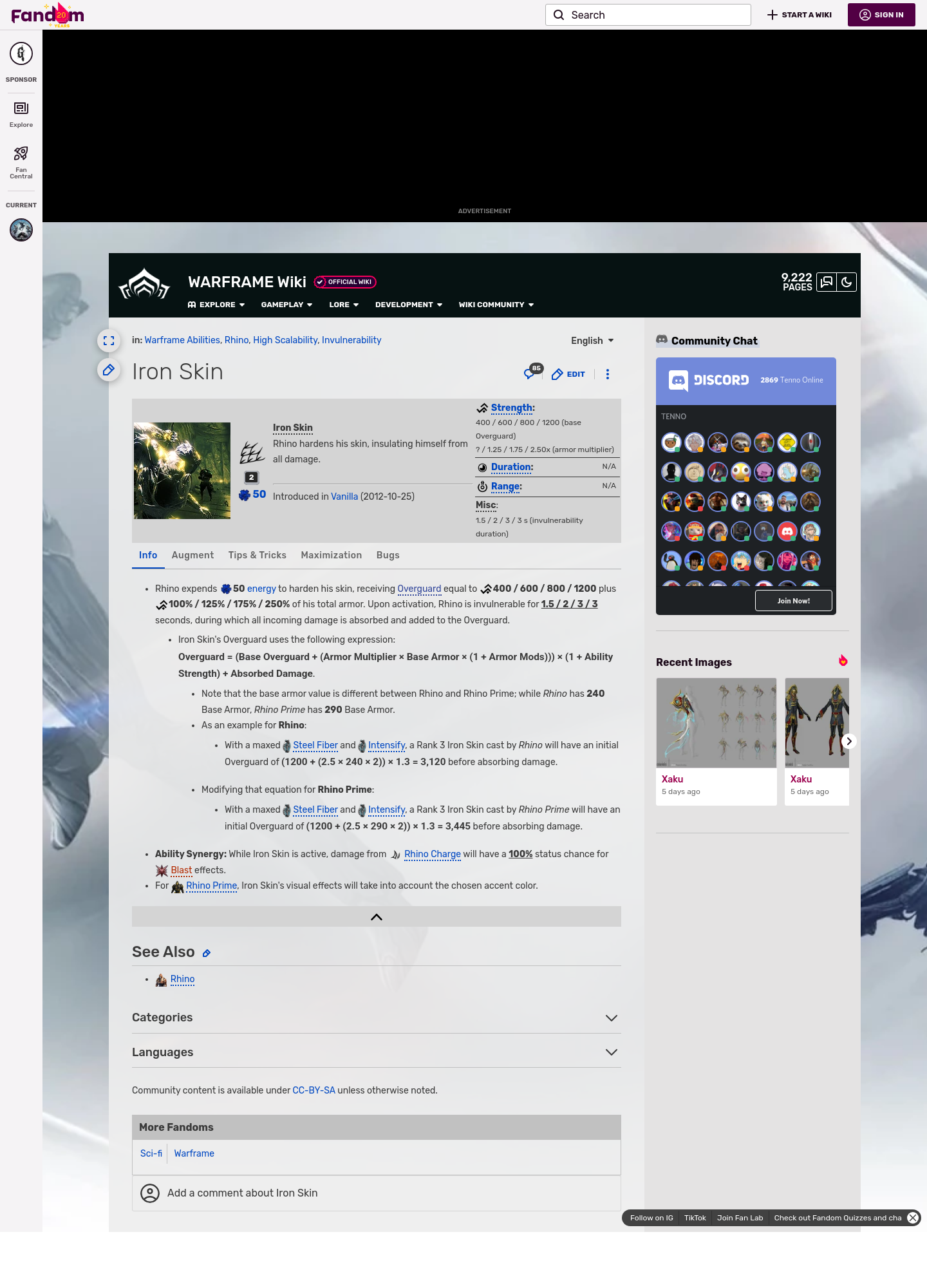Click the Blast damage icon
The height and width of the screenshot is (1288, 927).
(162, 871)
